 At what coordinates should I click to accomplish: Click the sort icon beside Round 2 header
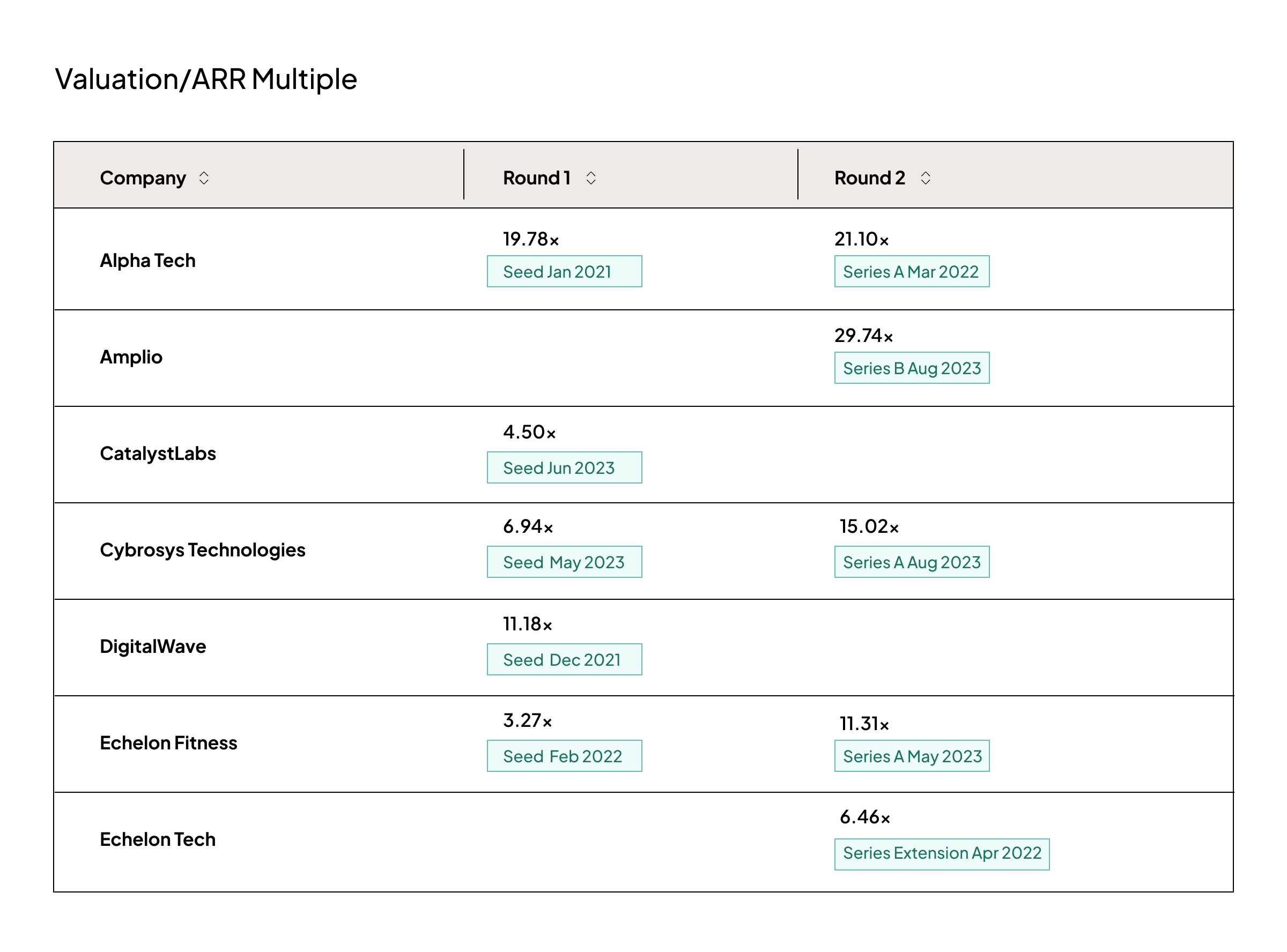[925, 178]
